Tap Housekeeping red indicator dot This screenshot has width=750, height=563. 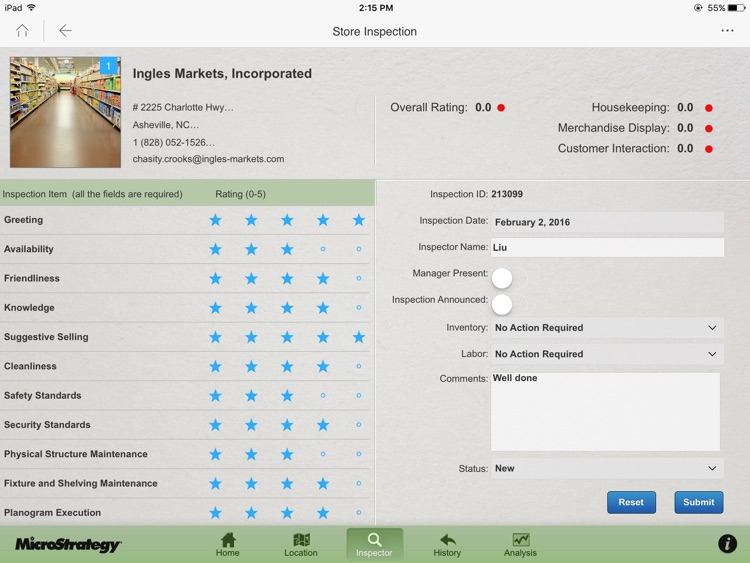[709, 108]
